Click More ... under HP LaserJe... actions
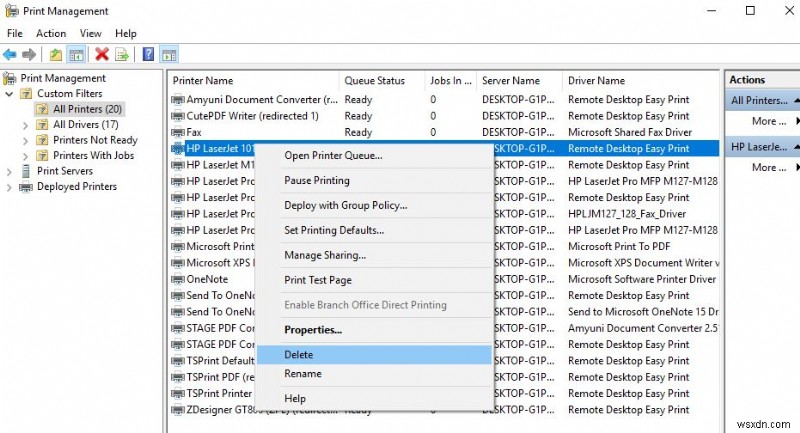 pos(769,168)
